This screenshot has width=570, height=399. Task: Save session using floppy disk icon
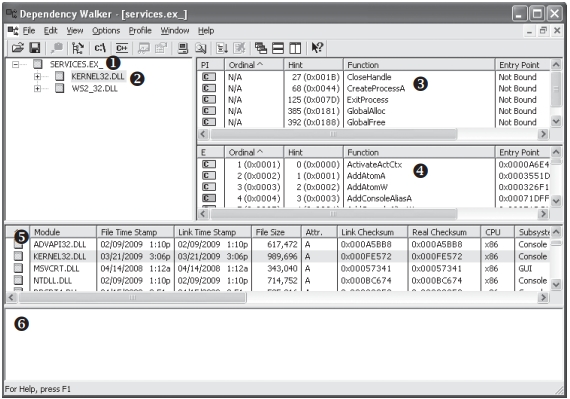(35, 48)
